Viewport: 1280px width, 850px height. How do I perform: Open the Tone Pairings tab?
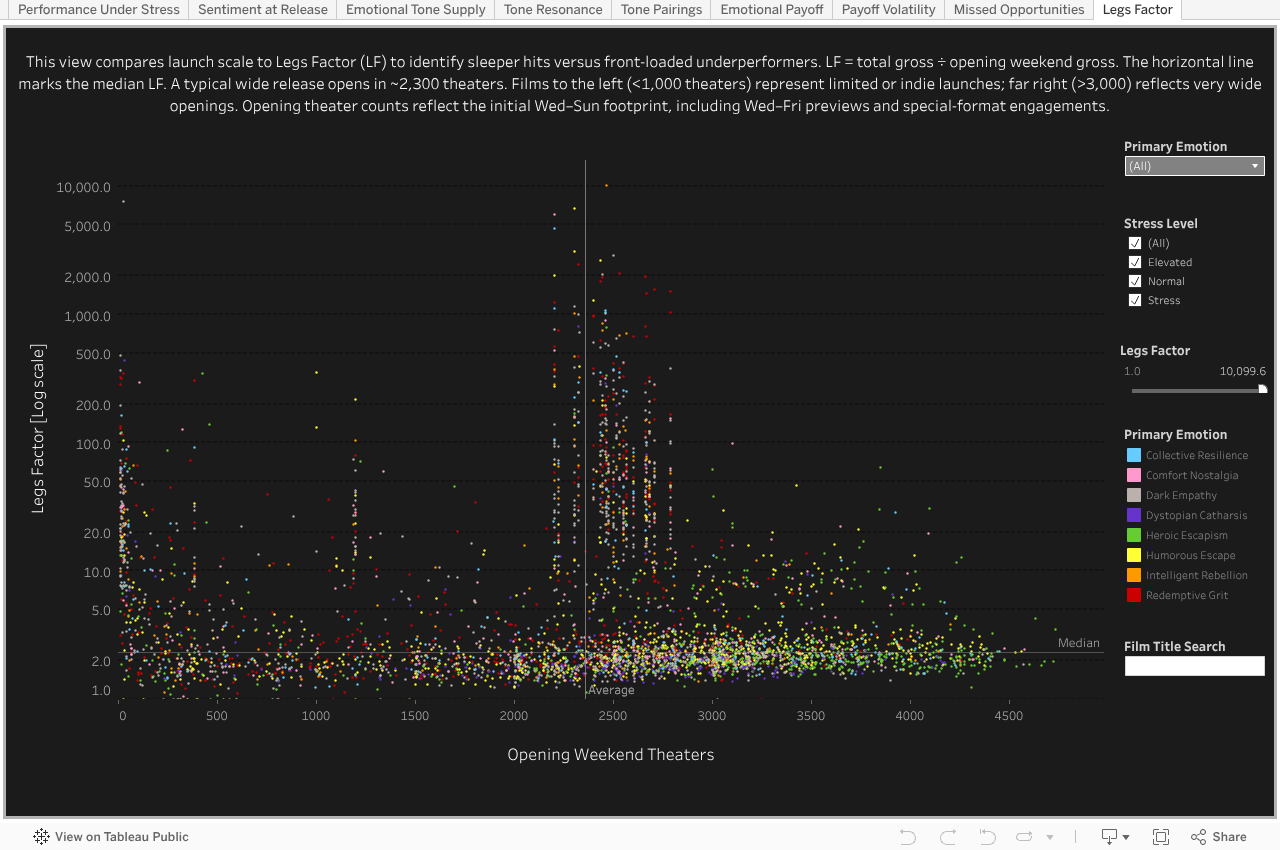(x=661, y=10)
